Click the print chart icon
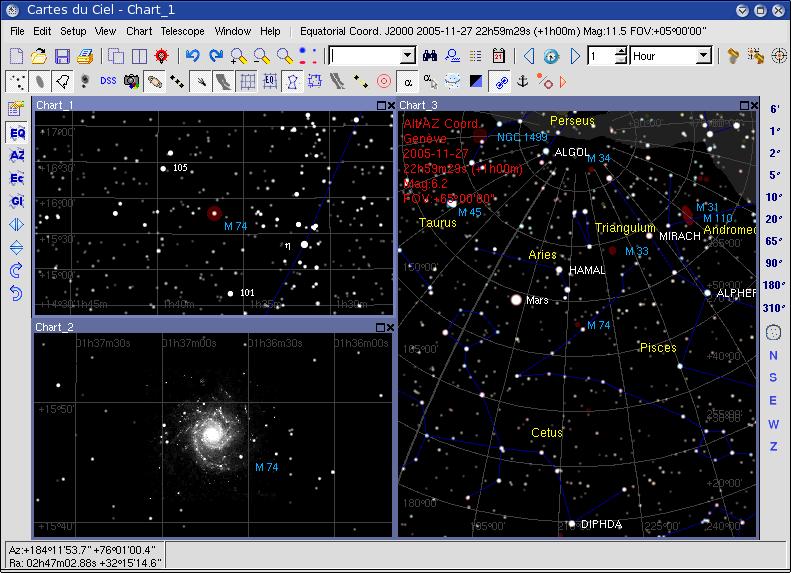791x573 pixels. pos(85,56)
